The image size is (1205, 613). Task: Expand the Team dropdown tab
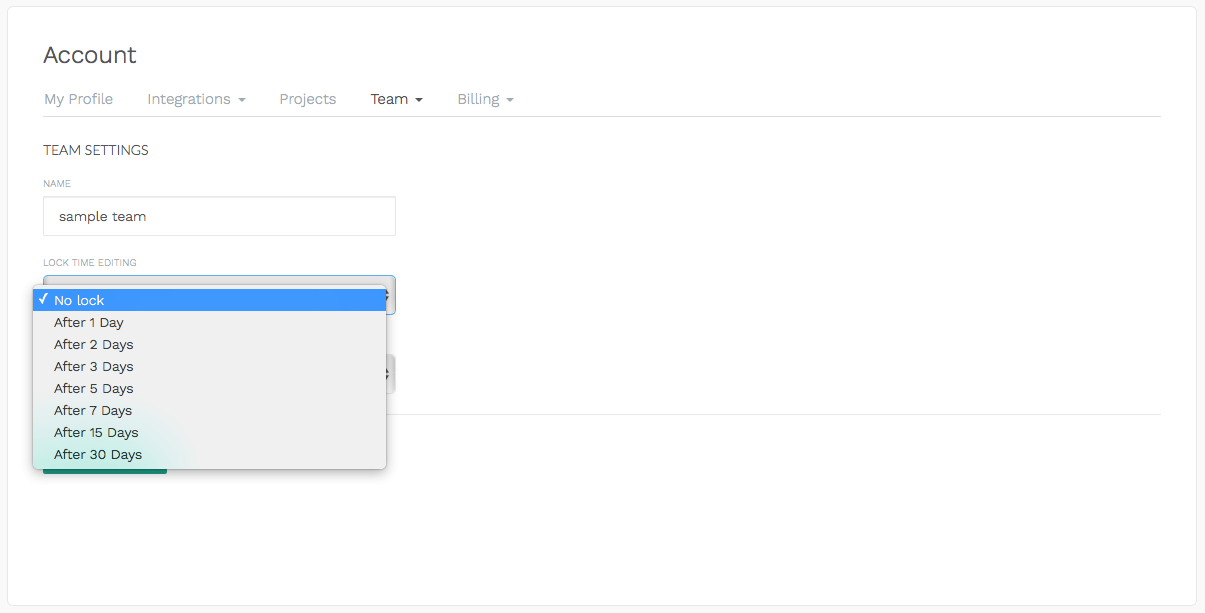pyautogui.click(x=396, y=99)
